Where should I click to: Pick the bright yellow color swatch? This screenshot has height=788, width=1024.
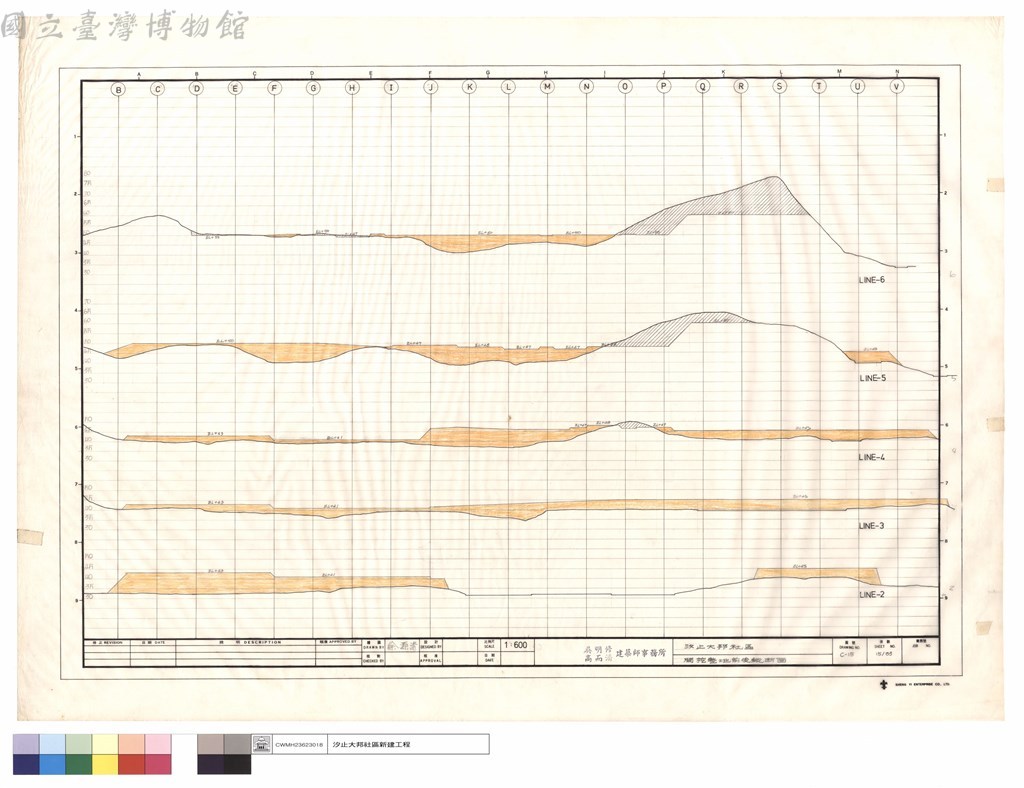pos(105,764)
